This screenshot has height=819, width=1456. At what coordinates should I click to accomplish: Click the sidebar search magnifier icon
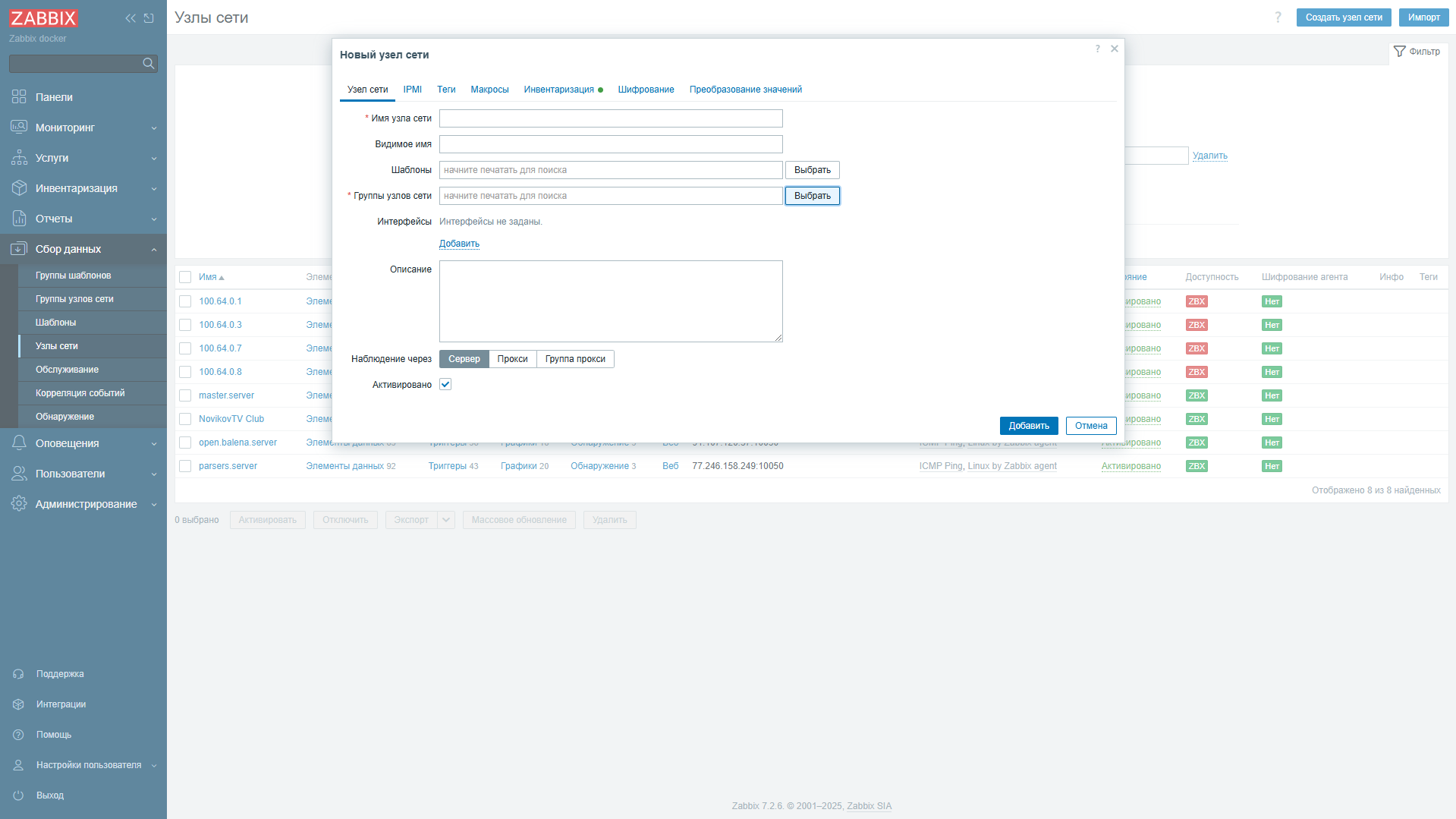[149, 64]
